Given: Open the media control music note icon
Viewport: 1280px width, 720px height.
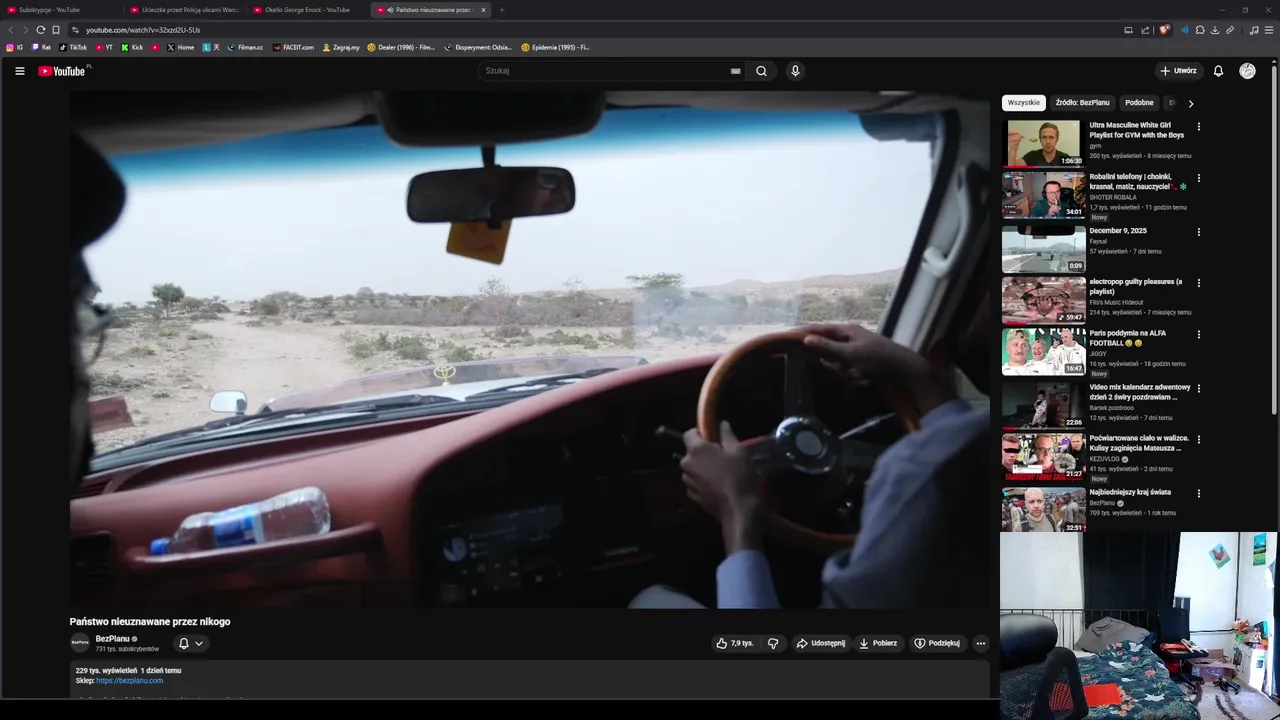Looking at the screenshot, I should (x=1254, y=30).
